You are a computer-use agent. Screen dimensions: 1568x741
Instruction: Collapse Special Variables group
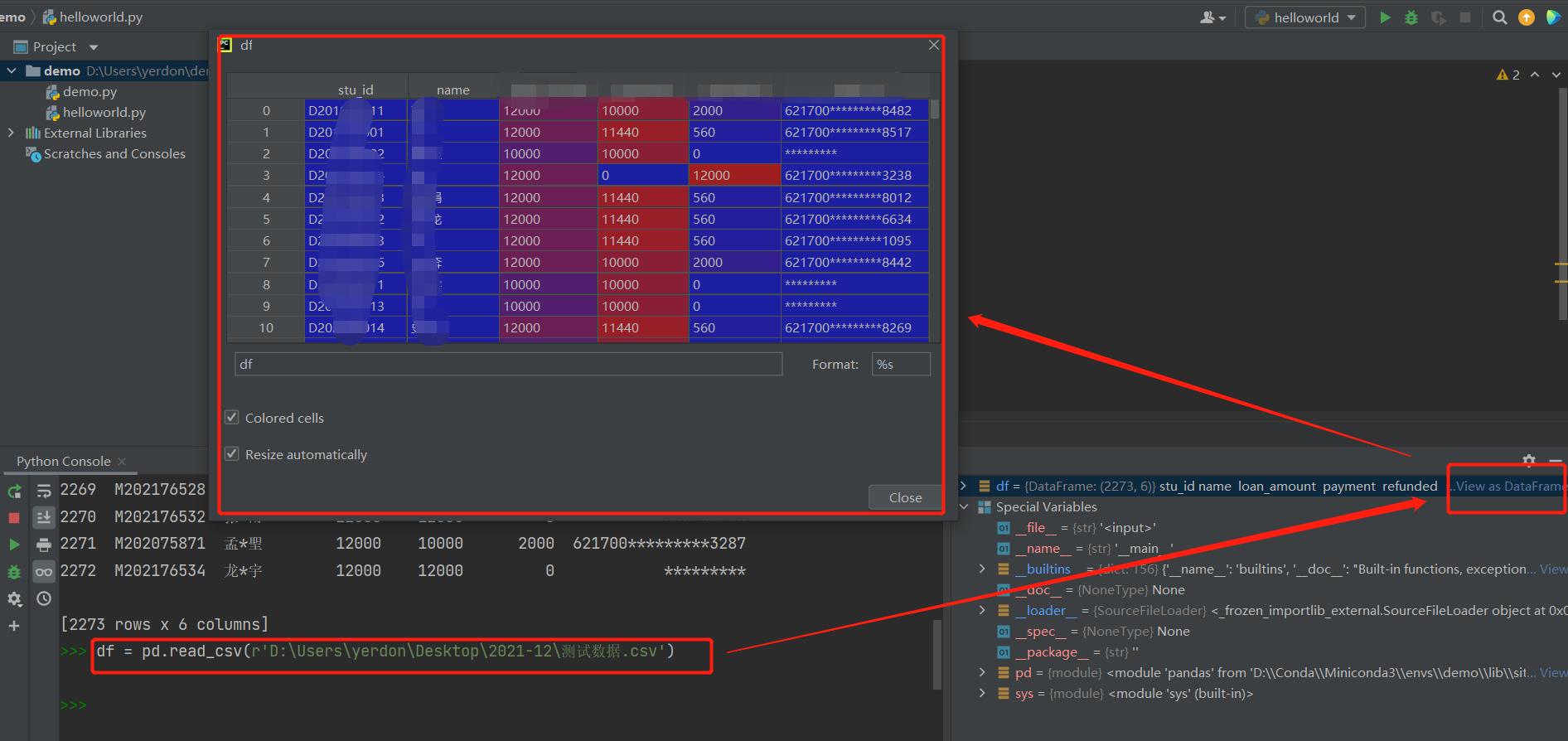click(x=964, y=506)
